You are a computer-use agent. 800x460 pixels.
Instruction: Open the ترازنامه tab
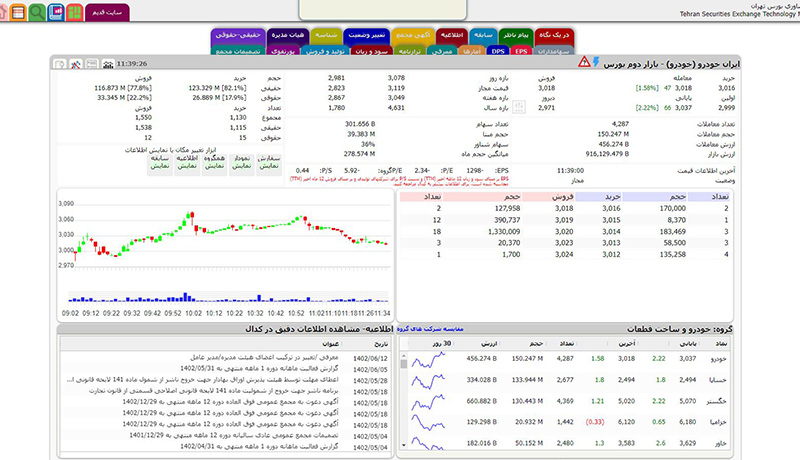410,51
